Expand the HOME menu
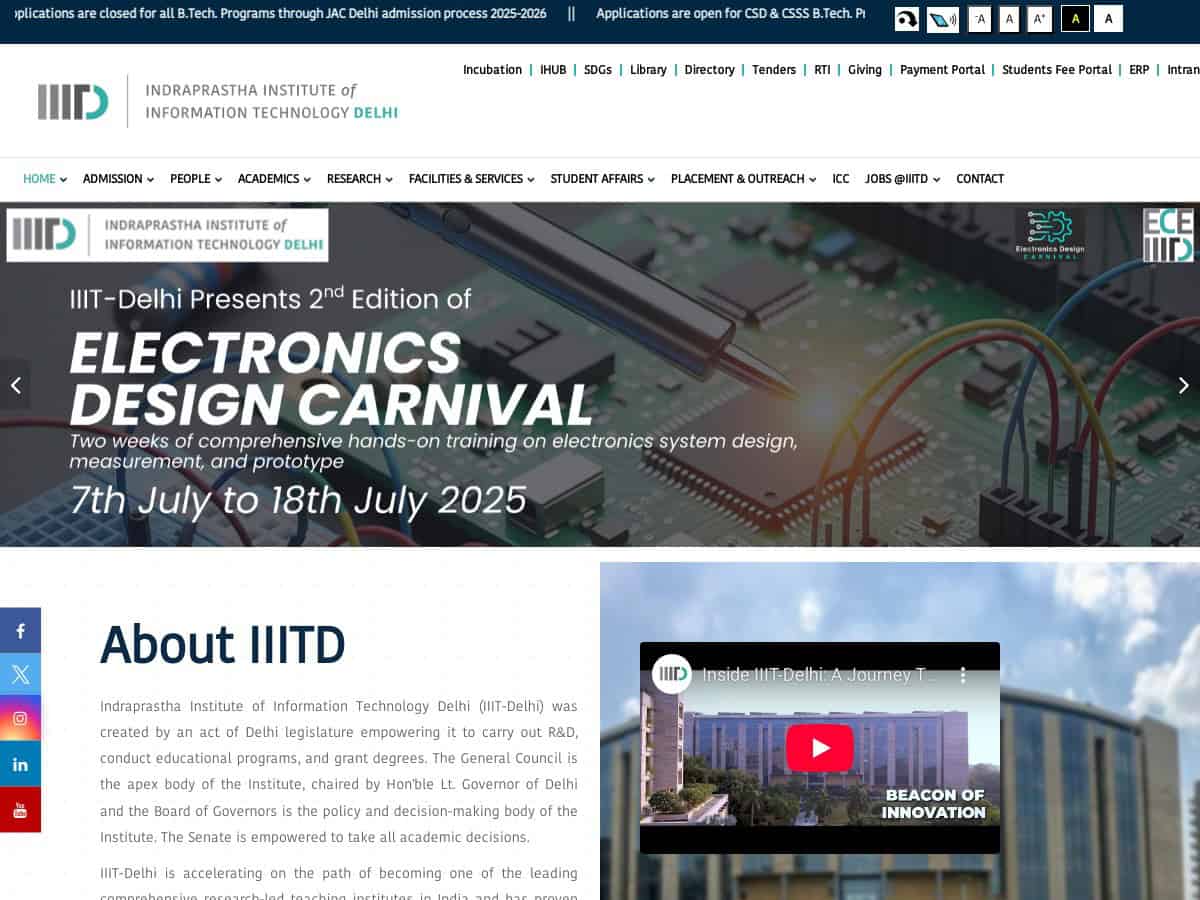This screenshot has width=1200, height=900. [x=45, y=179]
